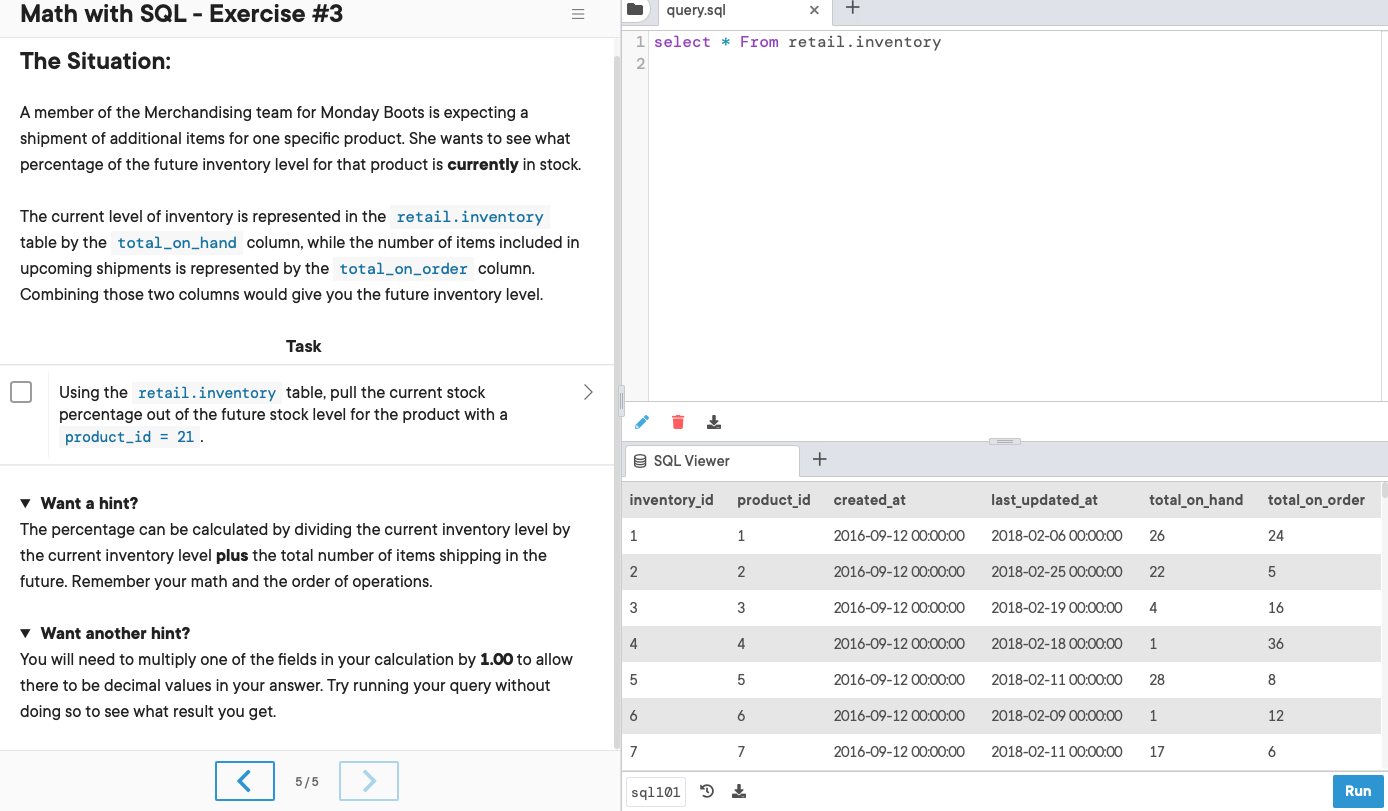1388x811 pixels.
Task: Click the SQL Viewer database icon
Action: click(638, 460)
